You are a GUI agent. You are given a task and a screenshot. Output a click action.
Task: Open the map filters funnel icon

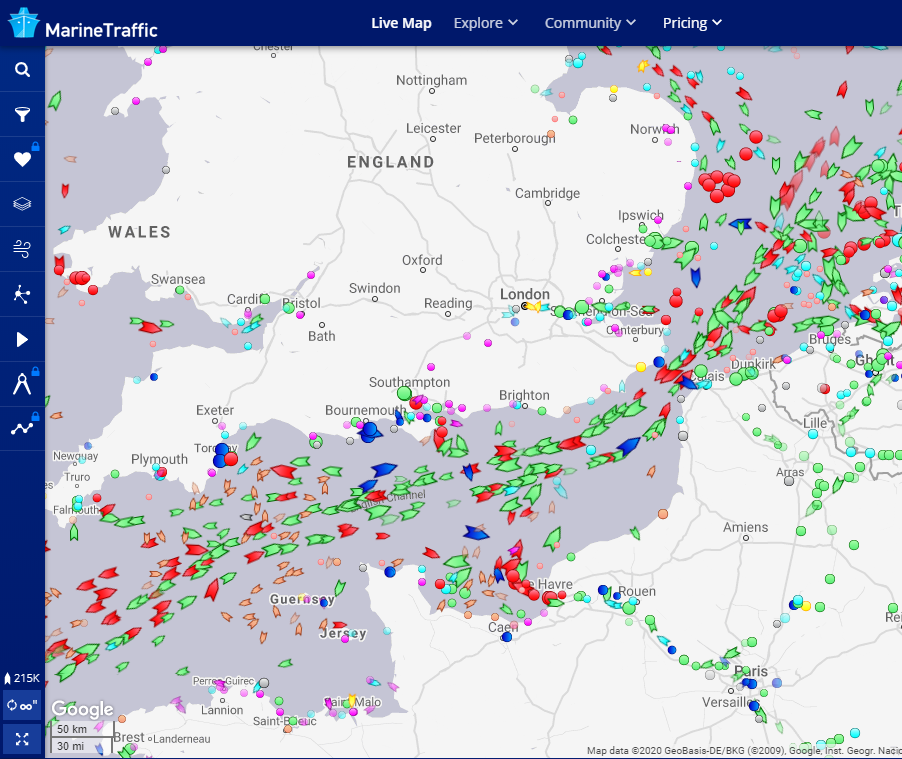pos(22,115)
